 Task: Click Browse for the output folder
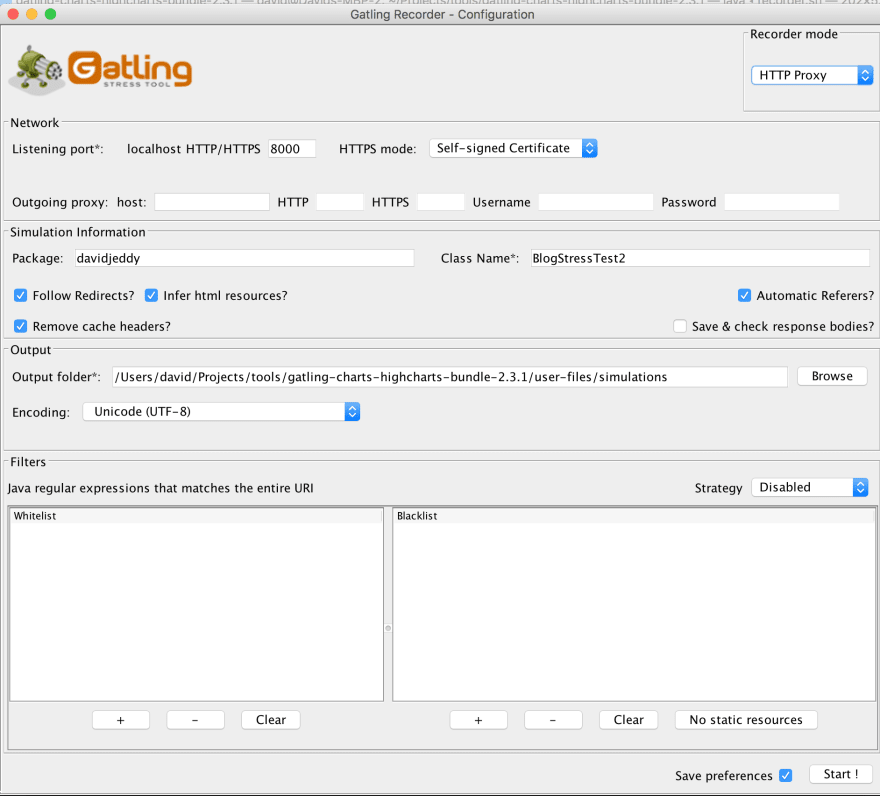tap(832, 376)
